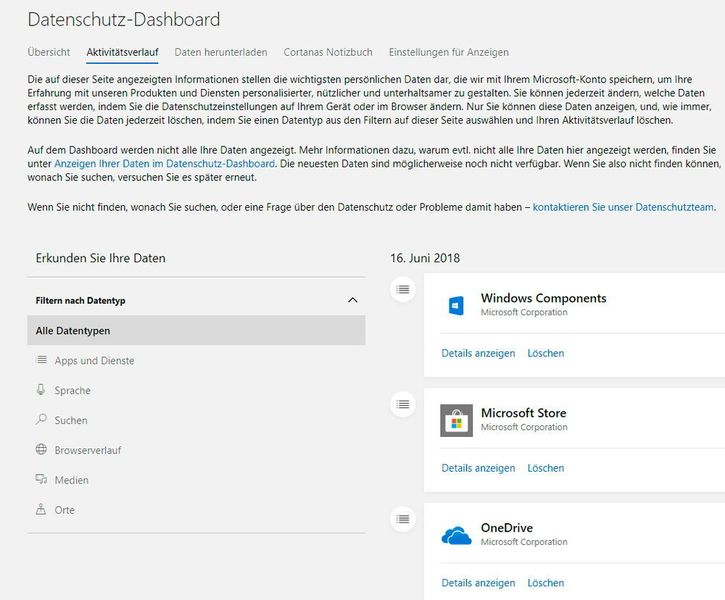Screen dimensions: 725x600
Task: Go to Einstellungen für Anzeigen tab
Action: [x=449, y=52]
